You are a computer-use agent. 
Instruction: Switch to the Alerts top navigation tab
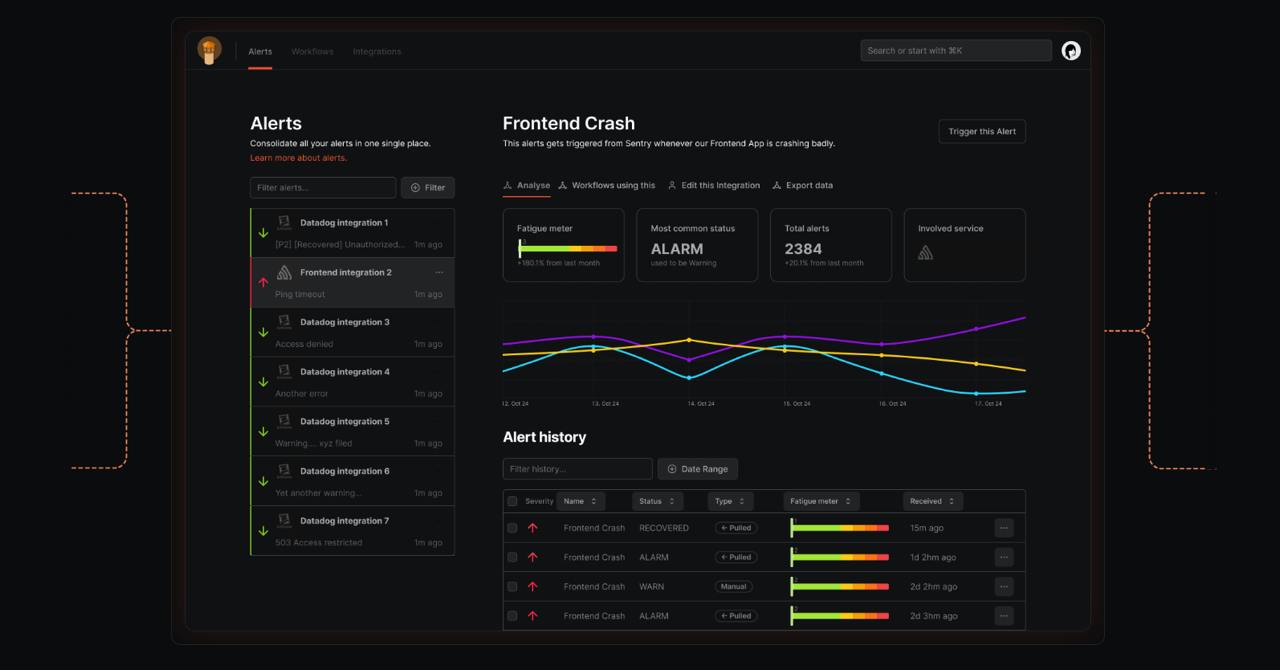click(x=260, y=51)
